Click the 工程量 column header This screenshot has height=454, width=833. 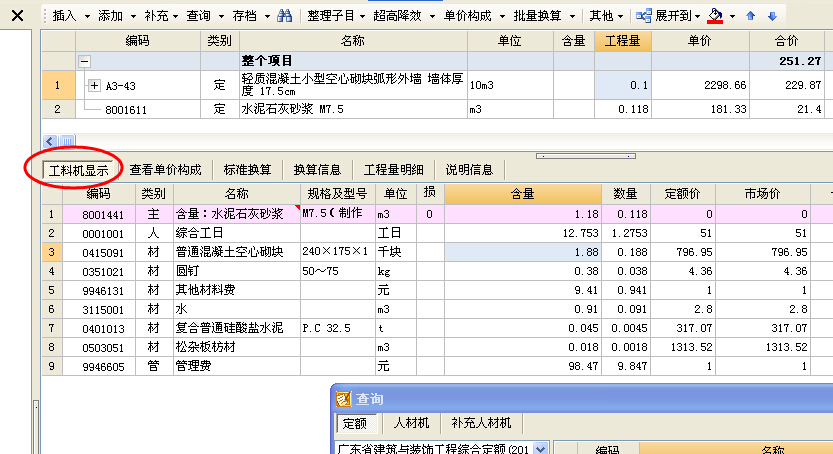pos(623,41)
